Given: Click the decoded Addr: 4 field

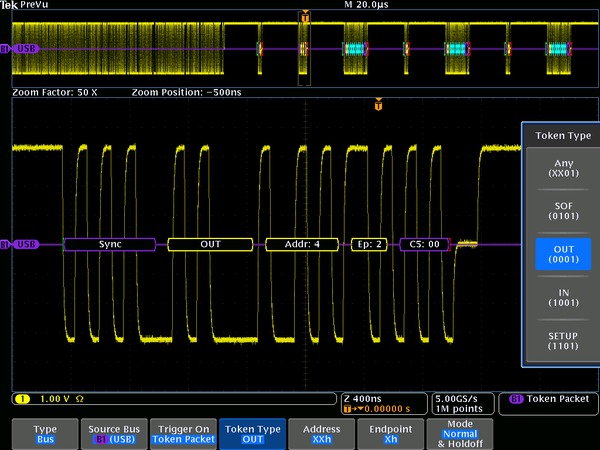Looking at the screenshot, I should click(x=301, y=244).
